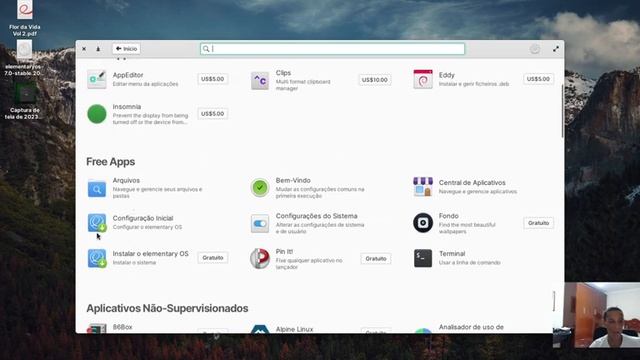Open the green Insomnia app icon
The width and height of the screenshot is (640, 360).
pos(97,114)
